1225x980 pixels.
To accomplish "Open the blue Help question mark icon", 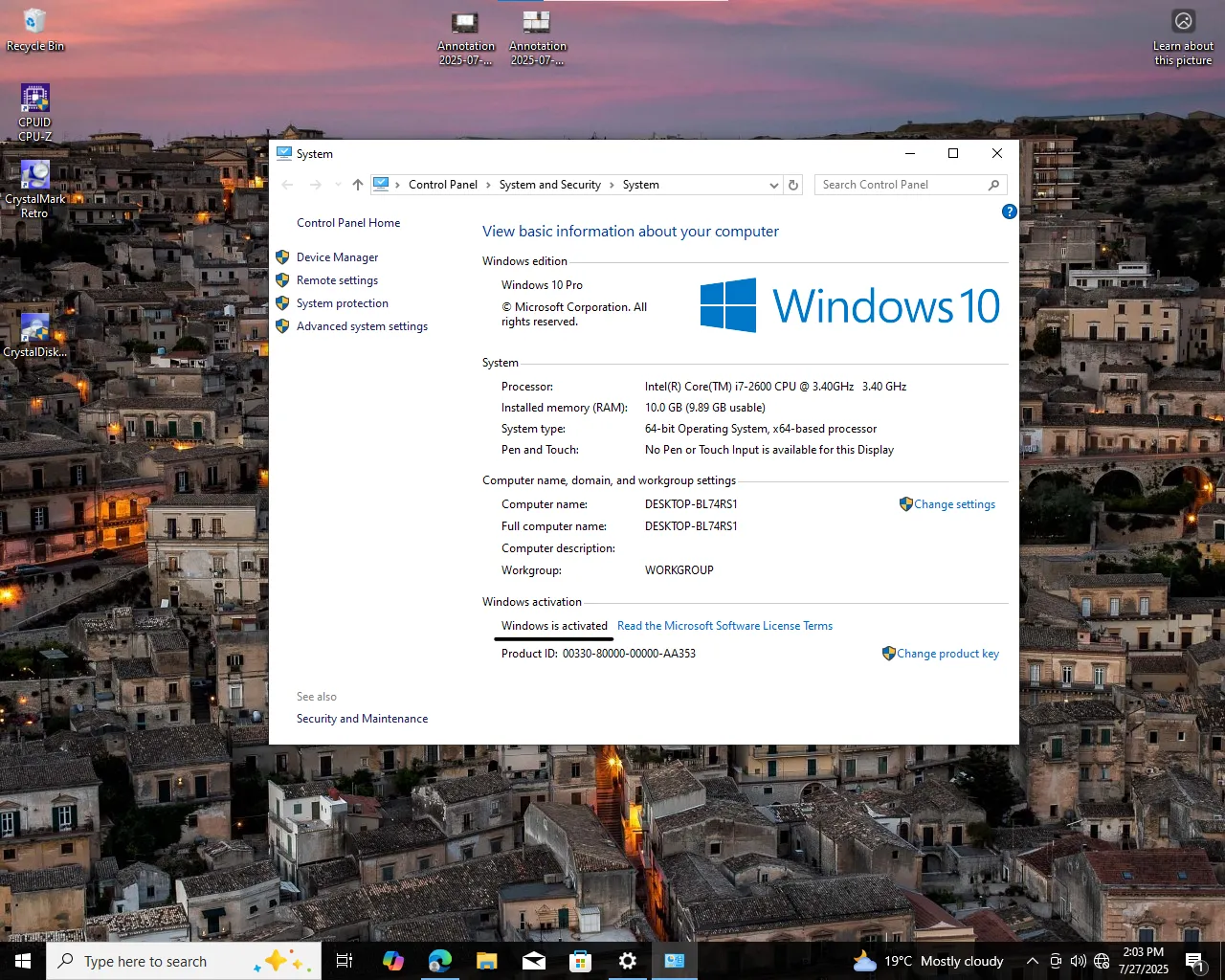I will [1009, 212].
